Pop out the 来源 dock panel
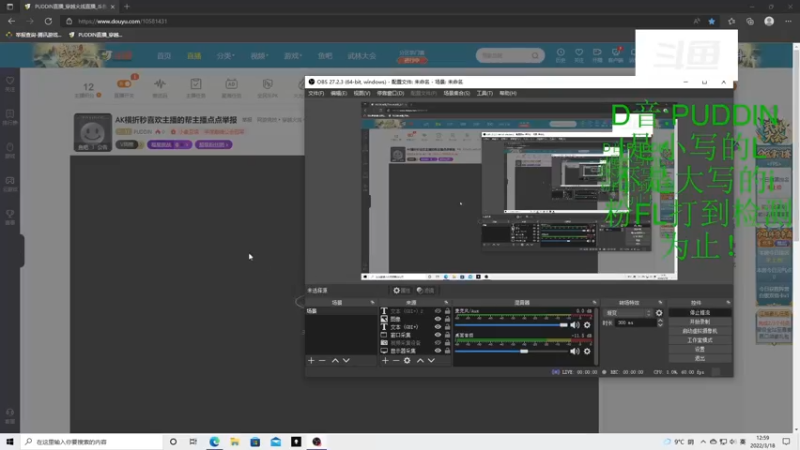 click(x=446, y=303)
